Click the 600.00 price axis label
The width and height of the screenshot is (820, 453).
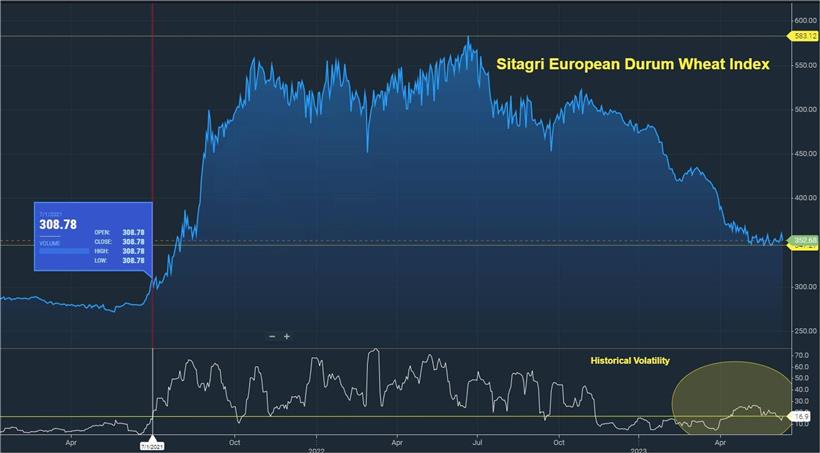pyautogui.click(x=805, y=20)
